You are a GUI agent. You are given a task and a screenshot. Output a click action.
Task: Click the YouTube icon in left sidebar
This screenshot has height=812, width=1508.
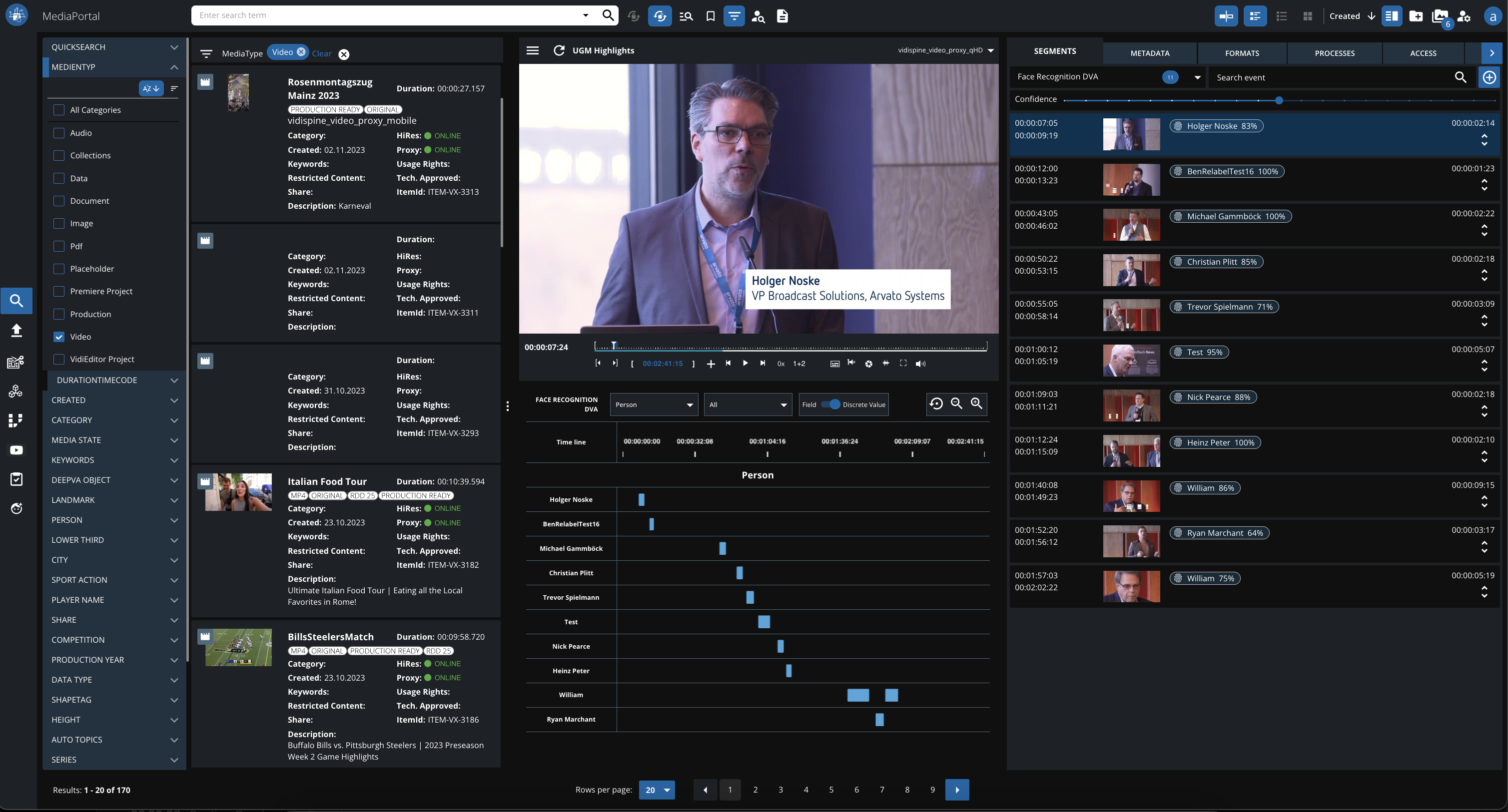pyautogui.click(x=16, y=450)
